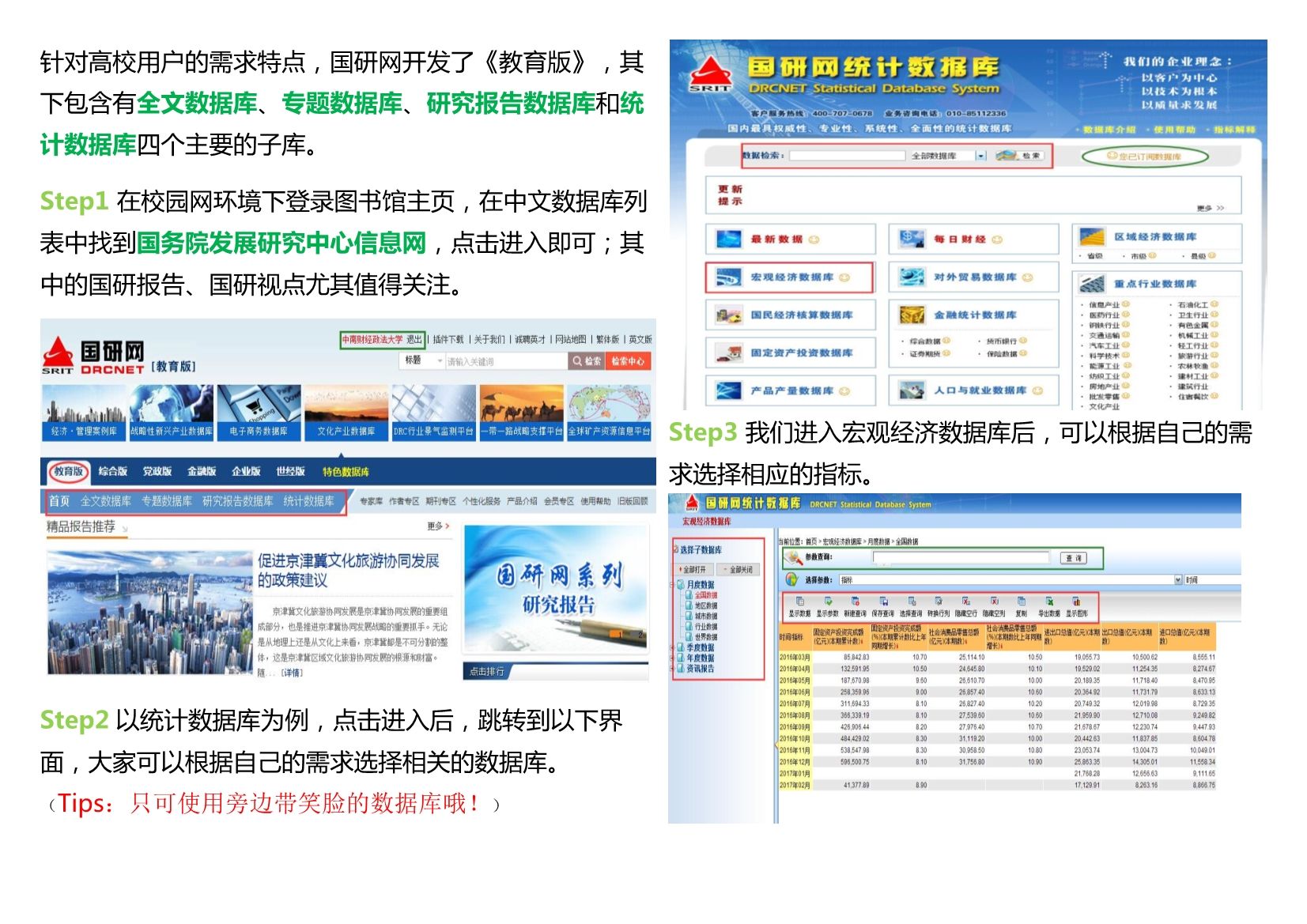Click the 固定资产投资数据库 icon

tap(728, 353)
